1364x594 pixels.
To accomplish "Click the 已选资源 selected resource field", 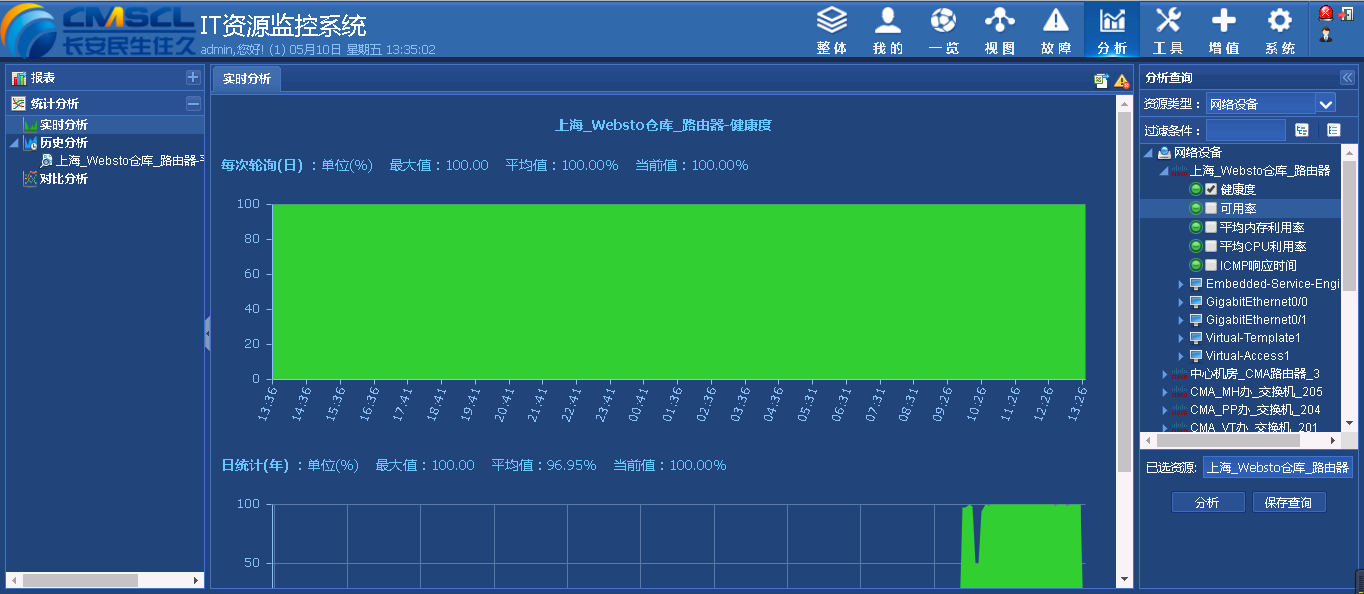I will point(1278,467).
